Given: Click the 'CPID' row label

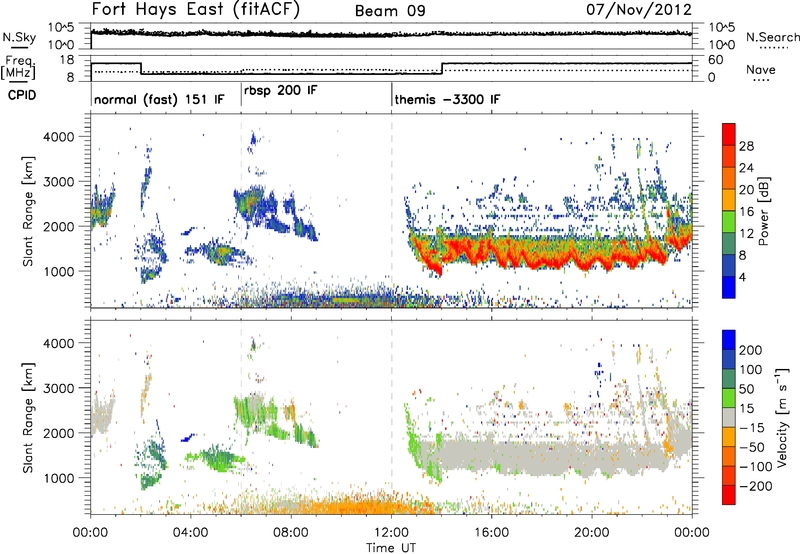Looking at the screenshot, I should 22,95.
